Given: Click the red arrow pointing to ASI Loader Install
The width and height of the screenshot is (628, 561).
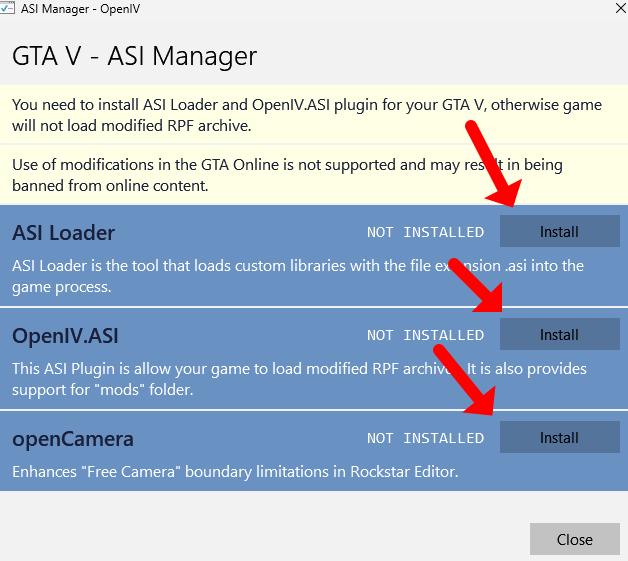Looking at the screenshot, I should [x=492, y=167].
